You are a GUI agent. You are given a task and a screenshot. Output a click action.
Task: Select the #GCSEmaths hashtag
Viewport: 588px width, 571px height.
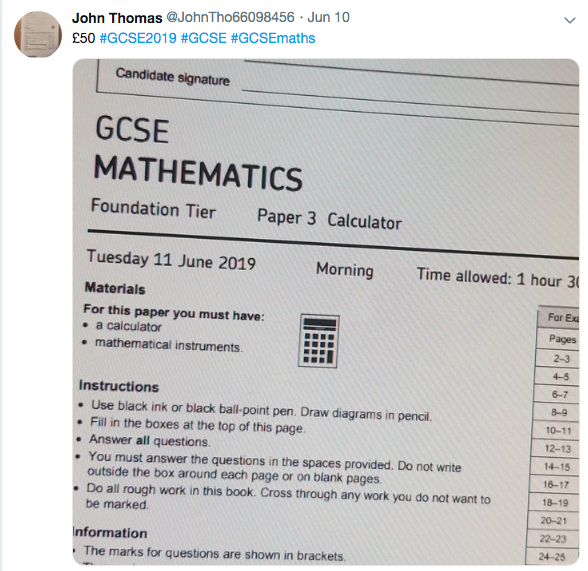[273, 38]
